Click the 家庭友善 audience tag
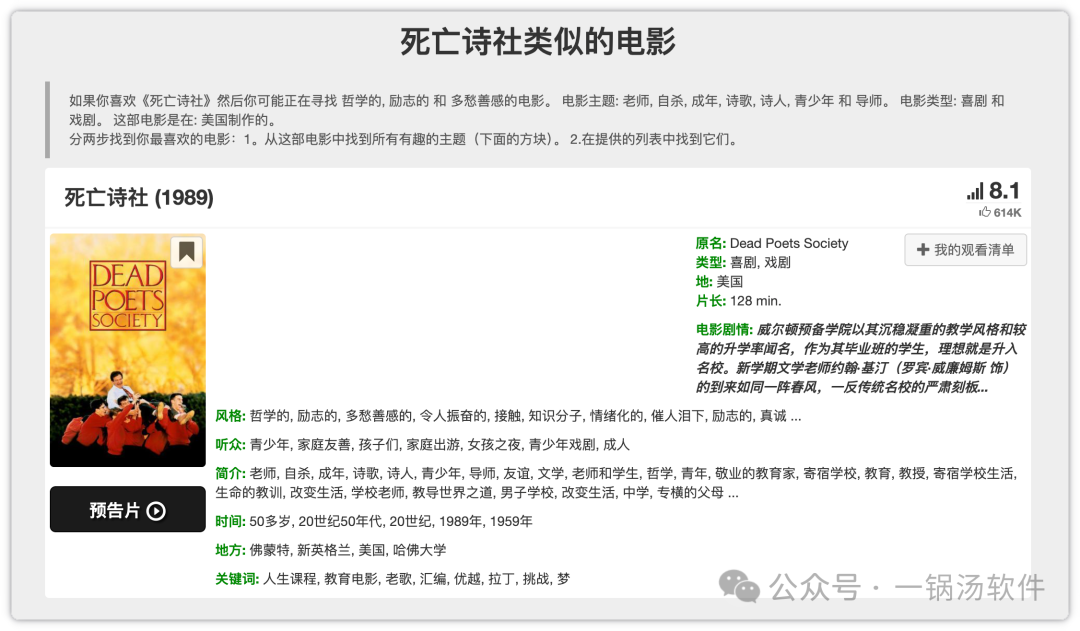The width and height of the screenshot is (1080, 631). click(318, 444)
